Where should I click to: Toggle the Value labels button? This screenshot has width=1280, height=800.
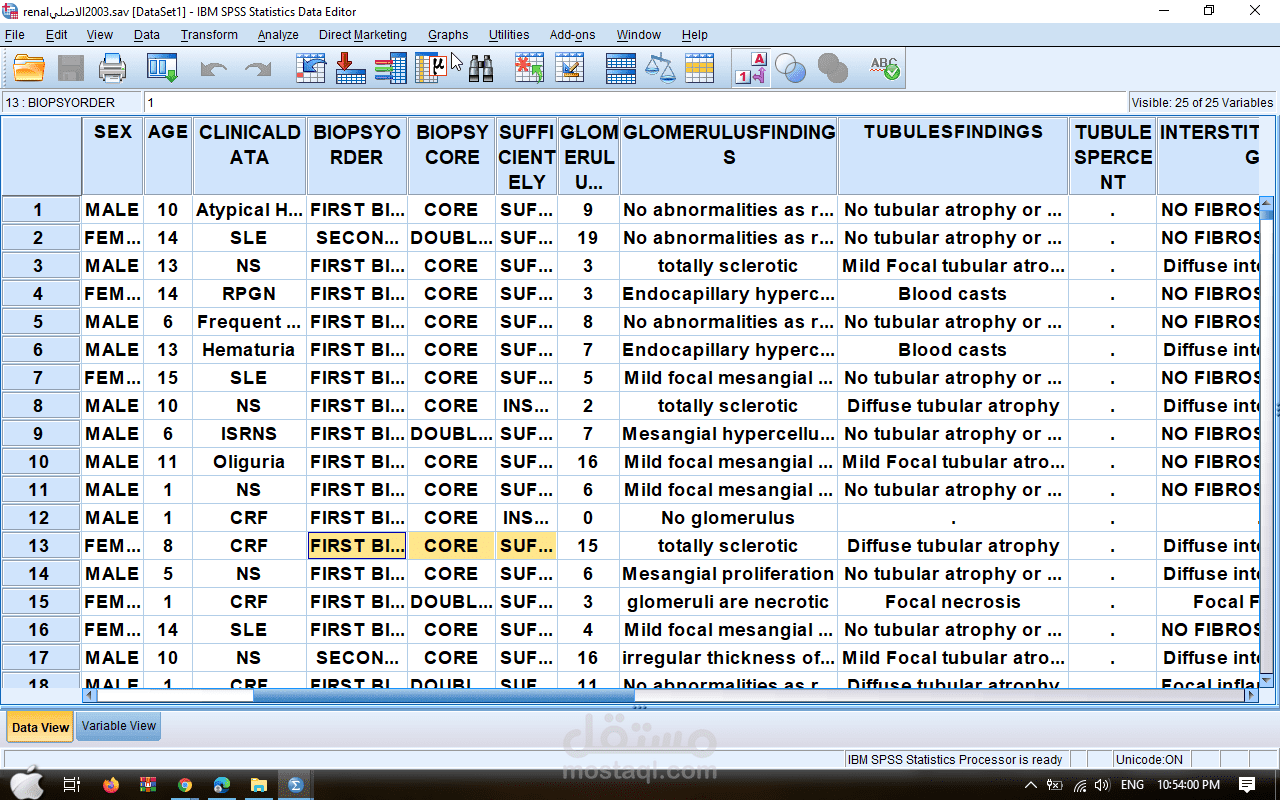(751, 69)
